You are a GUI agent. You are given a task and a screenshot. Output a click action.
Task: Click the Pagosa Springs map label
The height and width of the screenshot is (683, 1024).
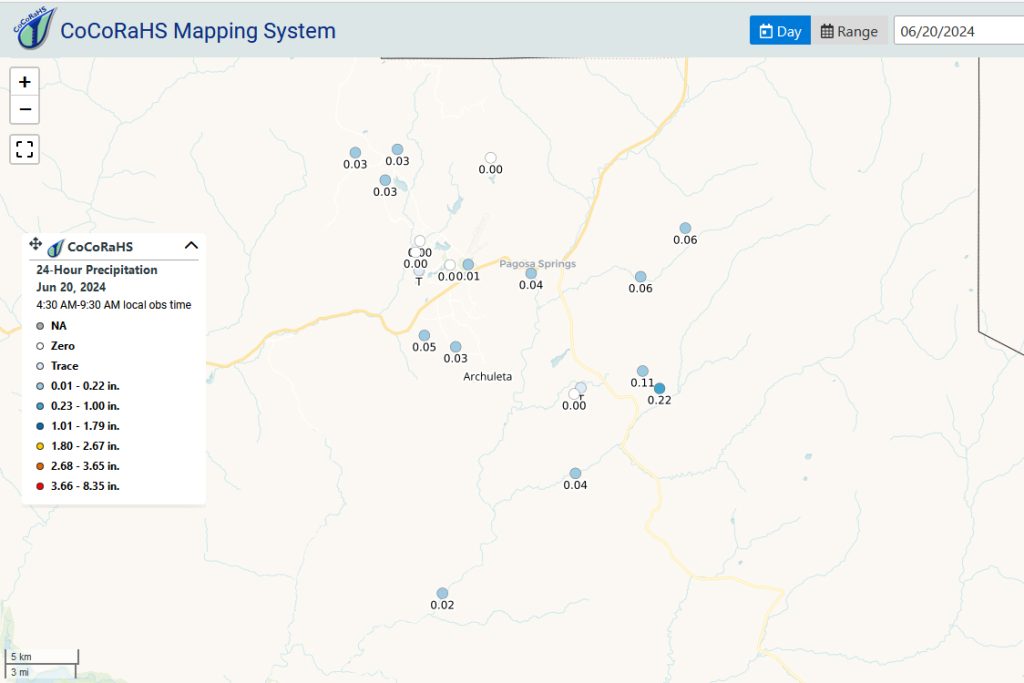tap(537, 264)
